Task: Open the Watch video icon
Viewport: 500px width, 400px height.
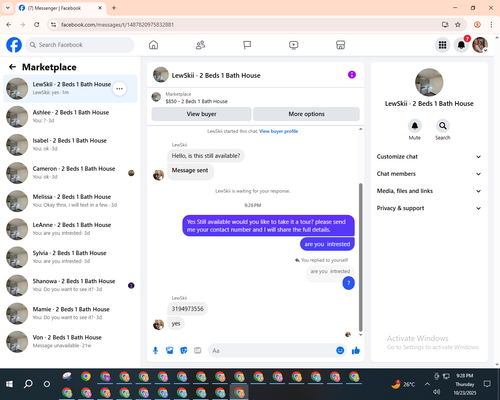Action: [294, 45]
